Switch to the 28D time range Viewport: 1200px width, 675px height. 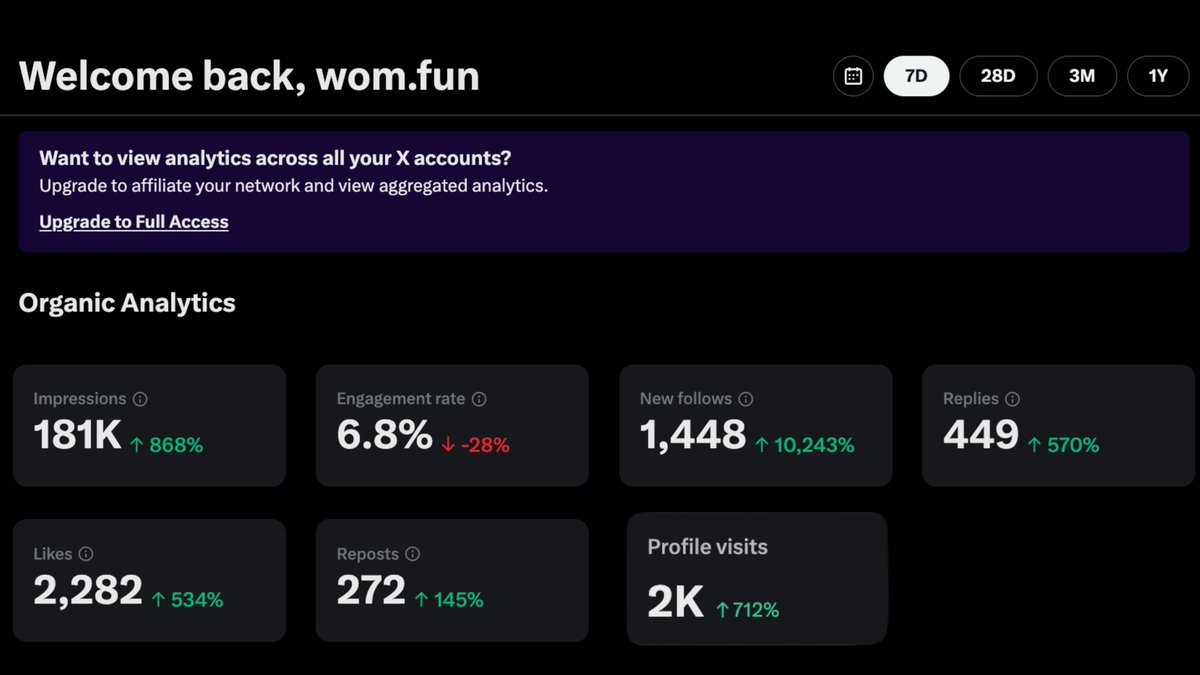click(x=998, y=76)
